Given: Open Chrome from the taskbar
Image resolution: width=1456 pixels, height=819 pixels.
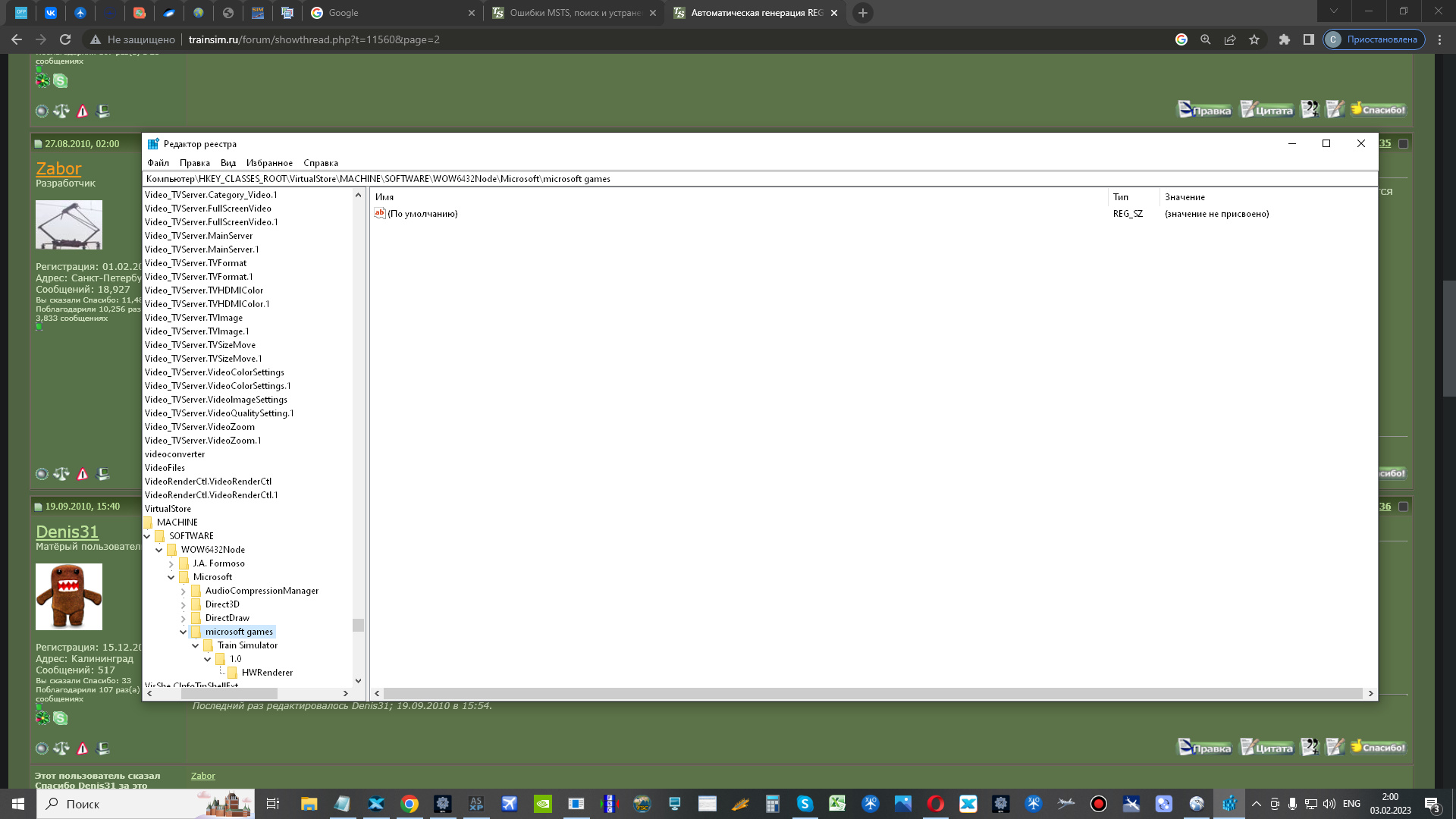Looking at the screenshot, I should pos(409,804).
